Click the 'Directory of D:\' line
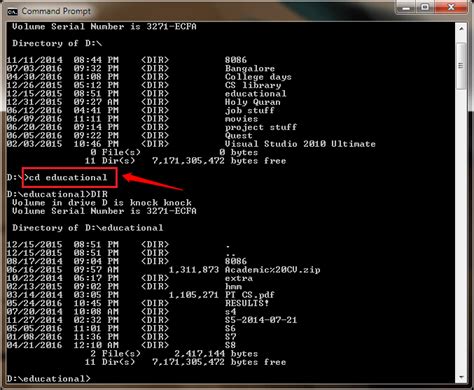This screenshot has width=474, height=390. 57,43
